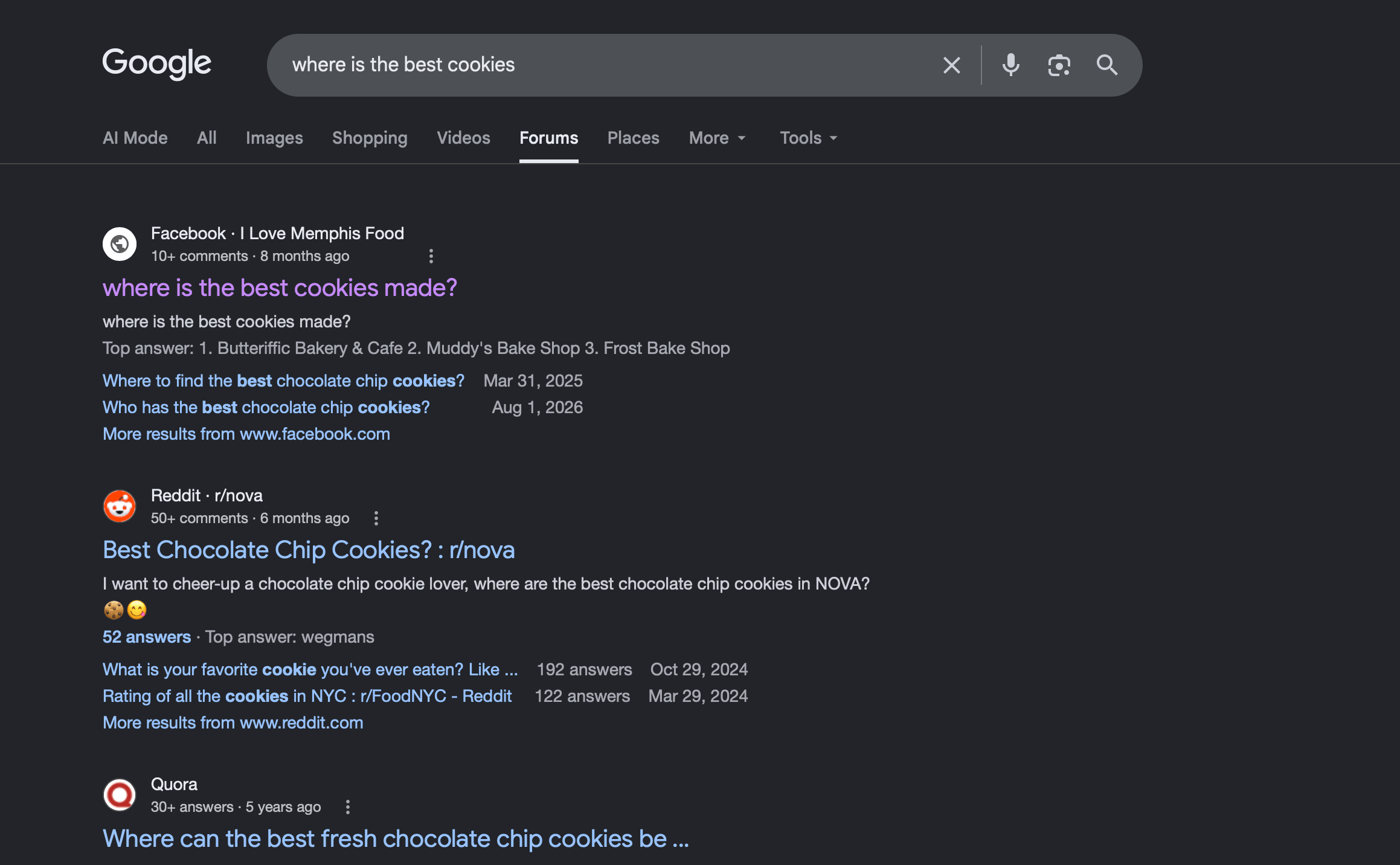Open options menu for Reddit r/nova result

376,518
